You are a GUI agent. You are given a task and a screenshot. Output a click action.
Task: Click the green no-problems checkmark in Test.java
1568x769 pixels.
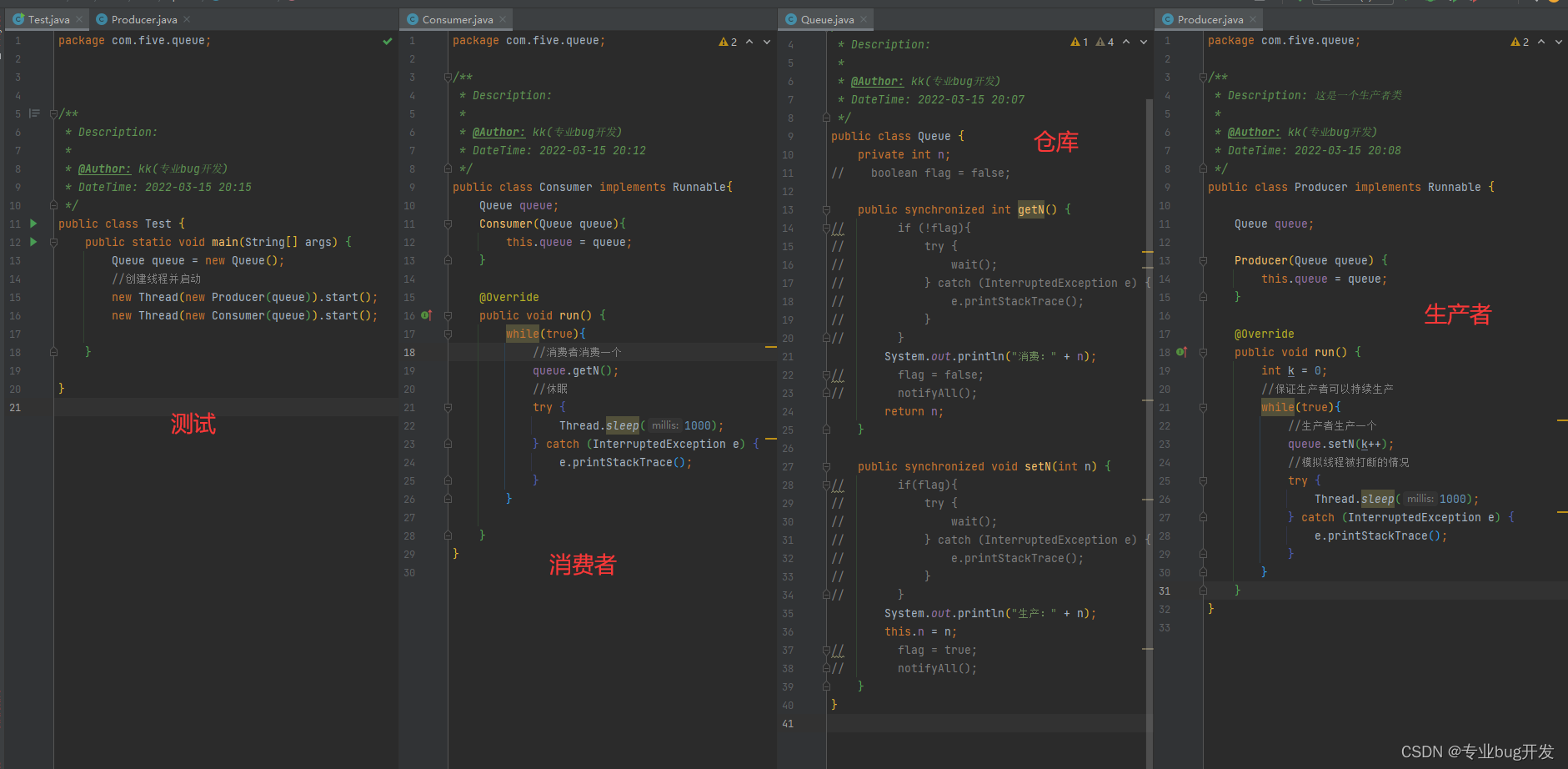pyautogui.click(x=388, y=41)
